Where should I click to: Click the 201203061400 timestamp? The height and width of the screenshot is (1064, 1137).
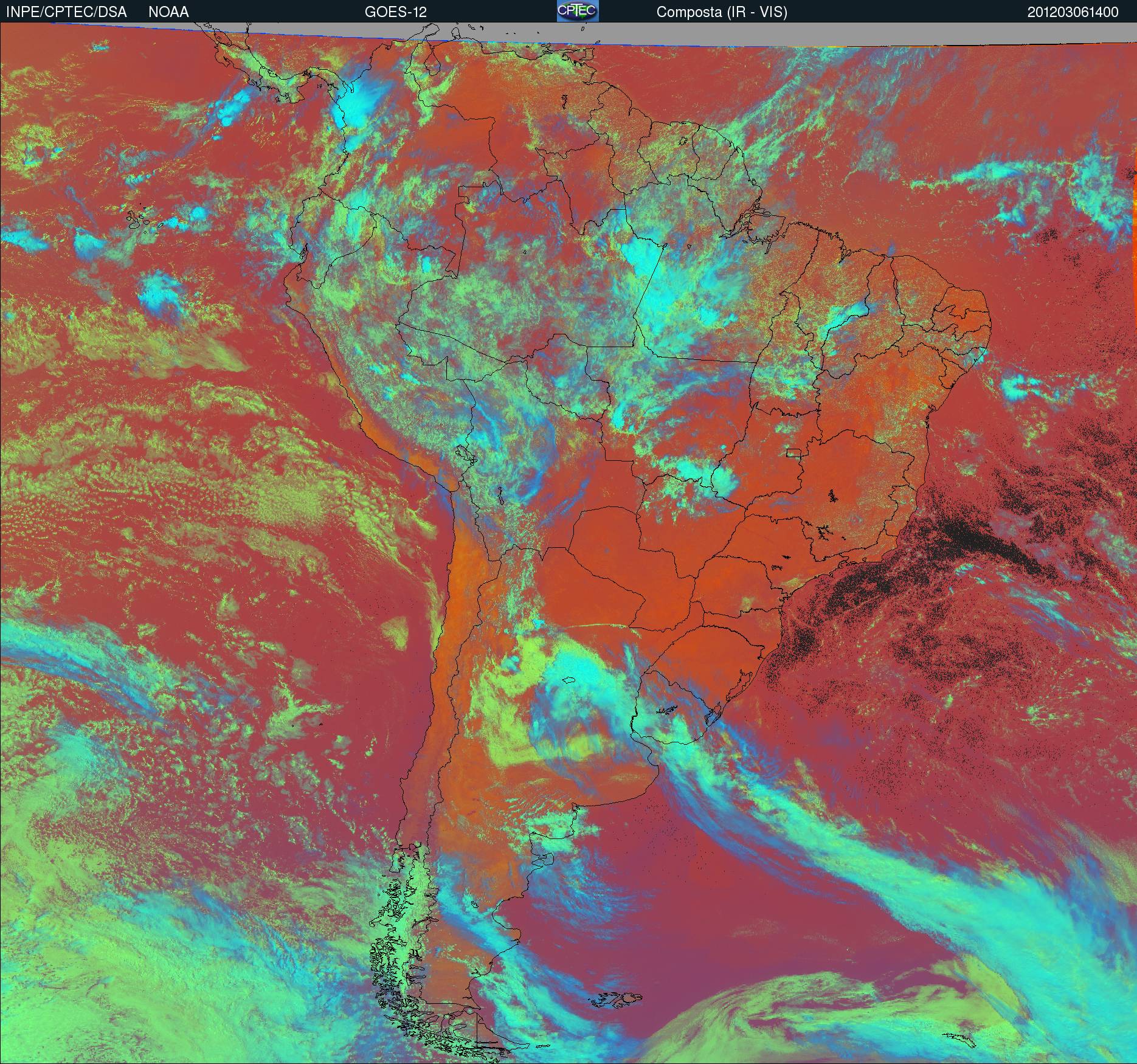(1073, 12)
